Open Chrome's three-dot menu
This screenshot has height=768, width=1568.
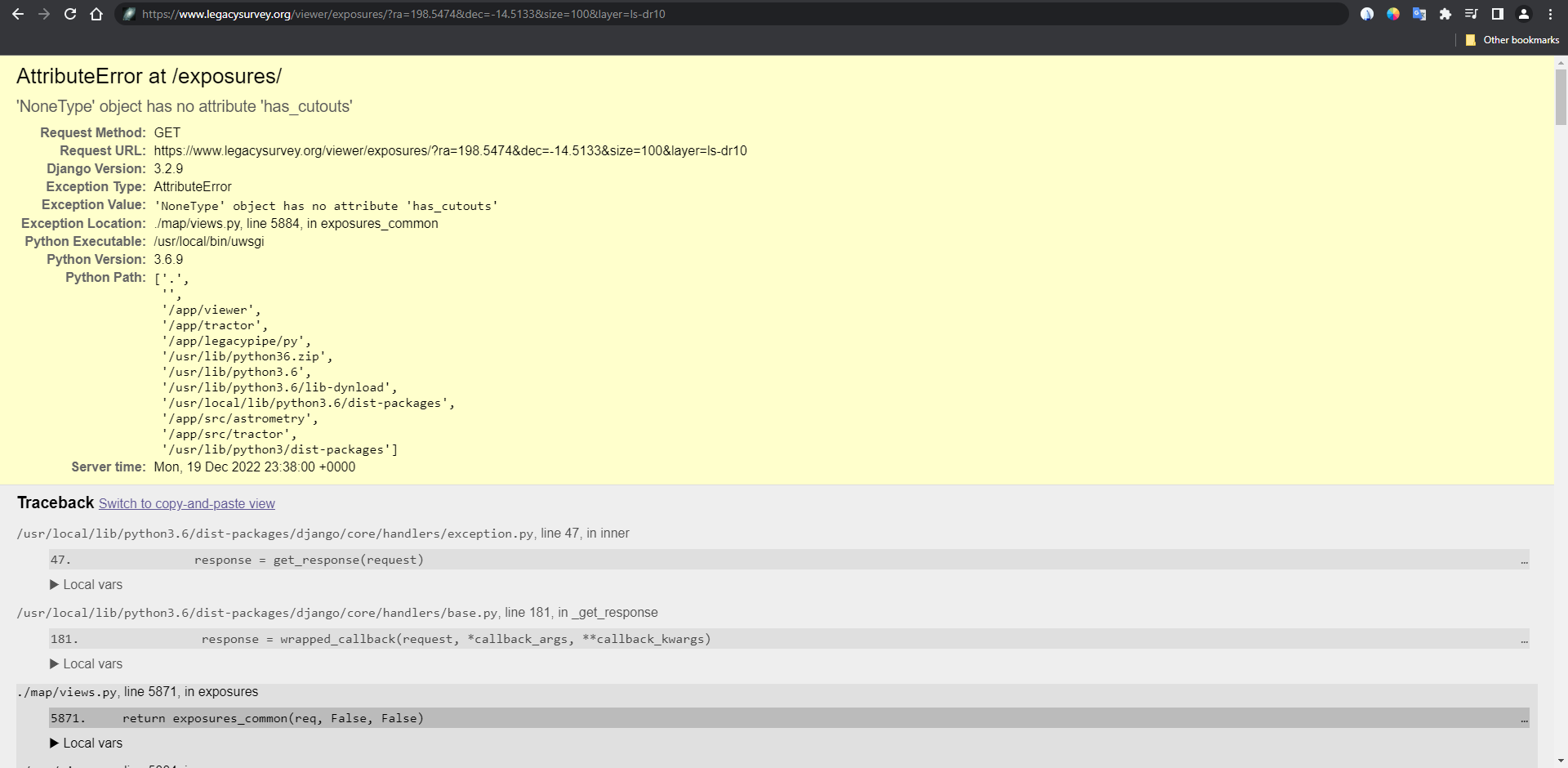click(1550, 14)
